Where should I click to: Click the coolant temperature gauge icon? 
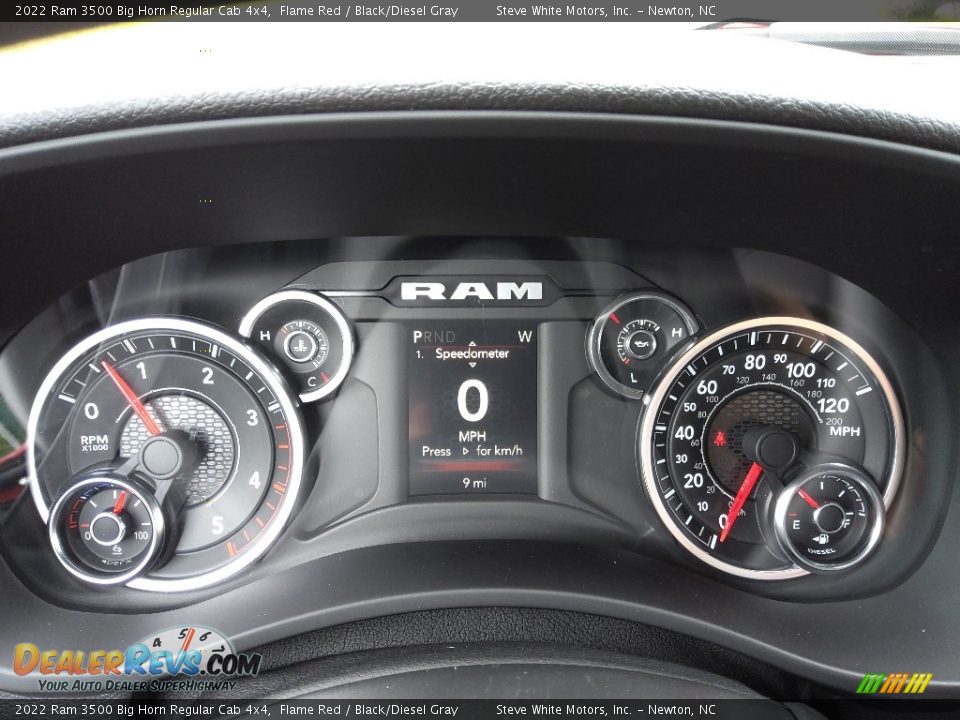click(x=299, y=347)
